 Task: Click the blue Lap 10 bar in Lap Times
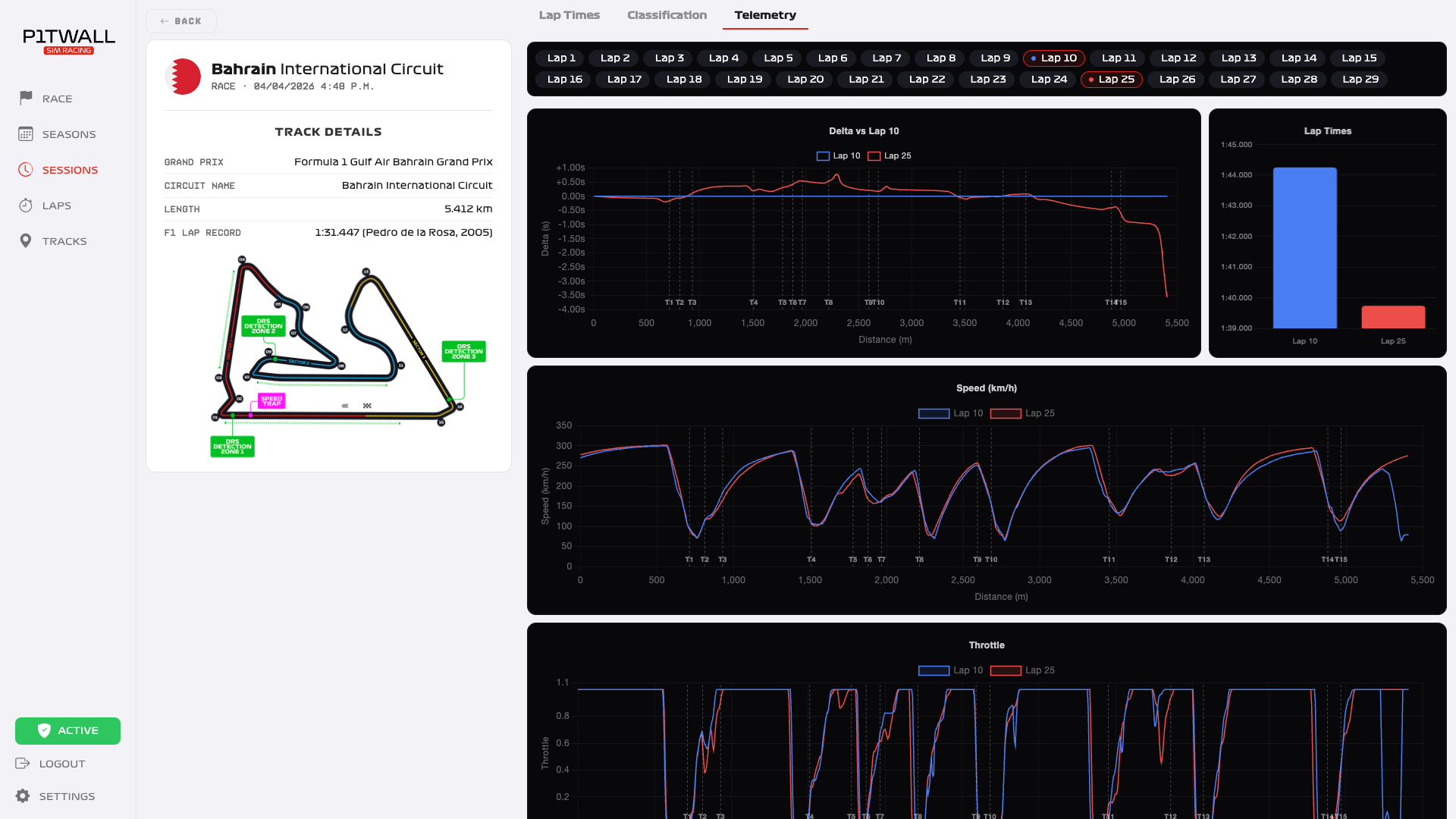(x=1304, y=248)
